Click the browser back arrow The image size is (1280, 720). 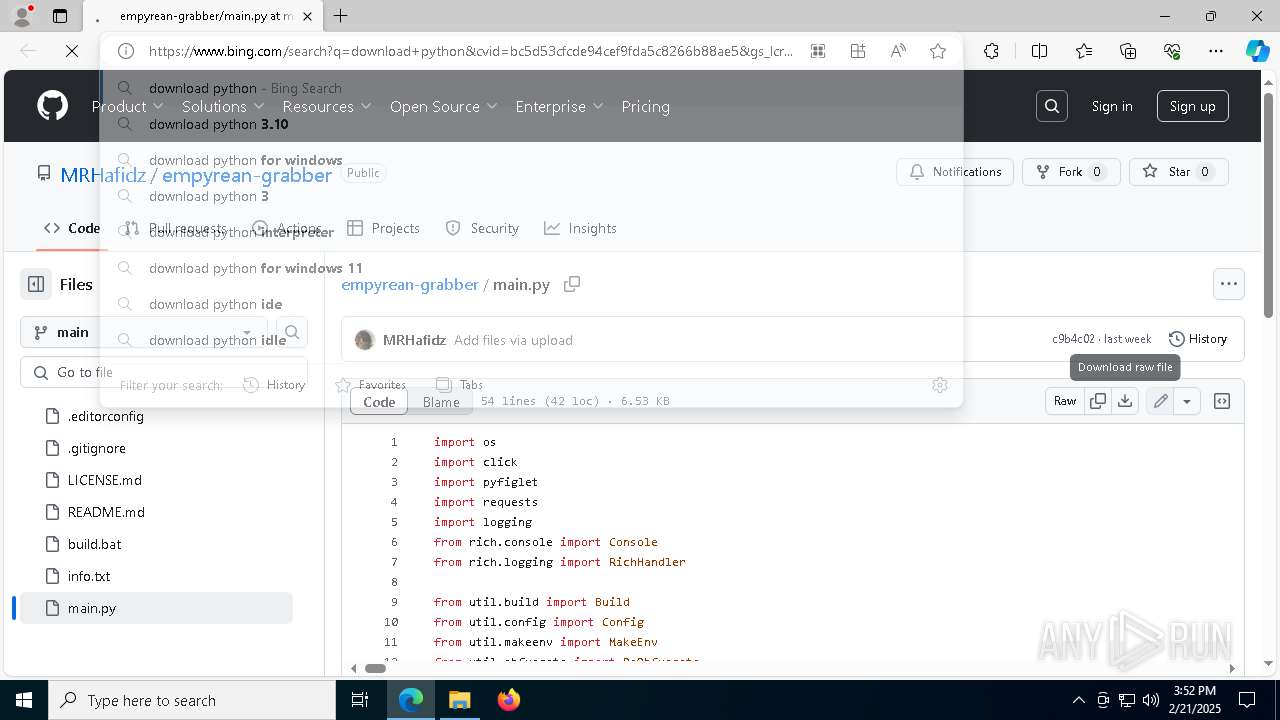point(28,51)
